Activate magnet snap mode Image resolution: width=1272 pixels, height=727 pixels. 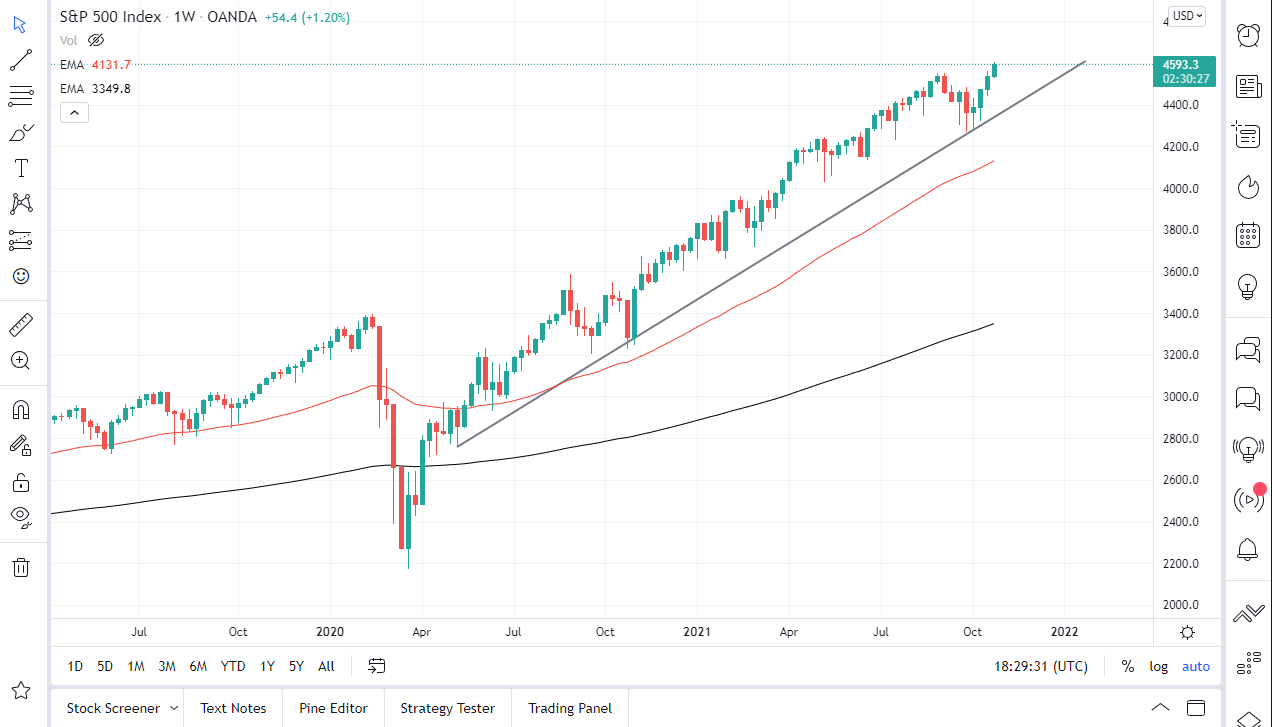point(20,409)
